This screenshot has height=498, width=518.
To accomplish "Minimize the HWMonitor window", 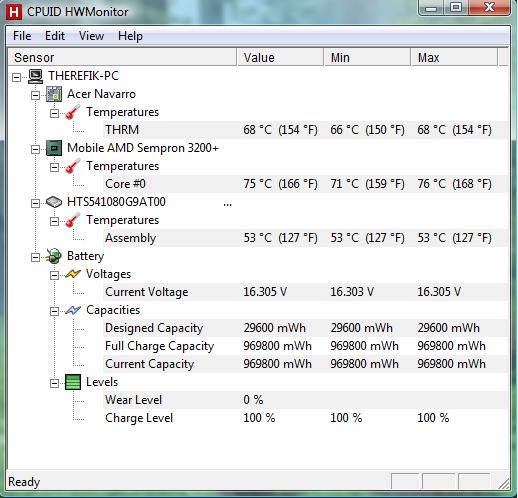I will pos(431,8).
